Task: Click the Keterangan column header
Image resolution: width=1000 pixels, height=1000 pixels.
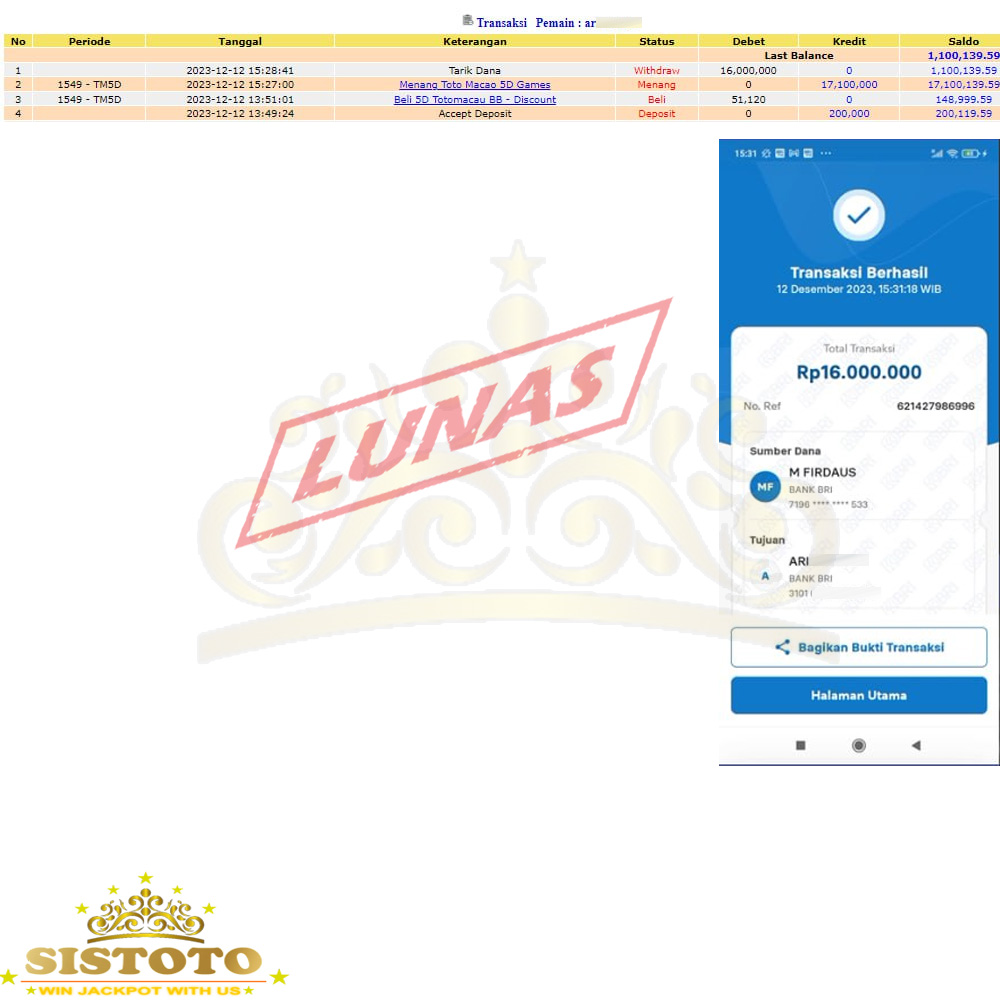Action: pyautogui.click(x=474, y=41)
